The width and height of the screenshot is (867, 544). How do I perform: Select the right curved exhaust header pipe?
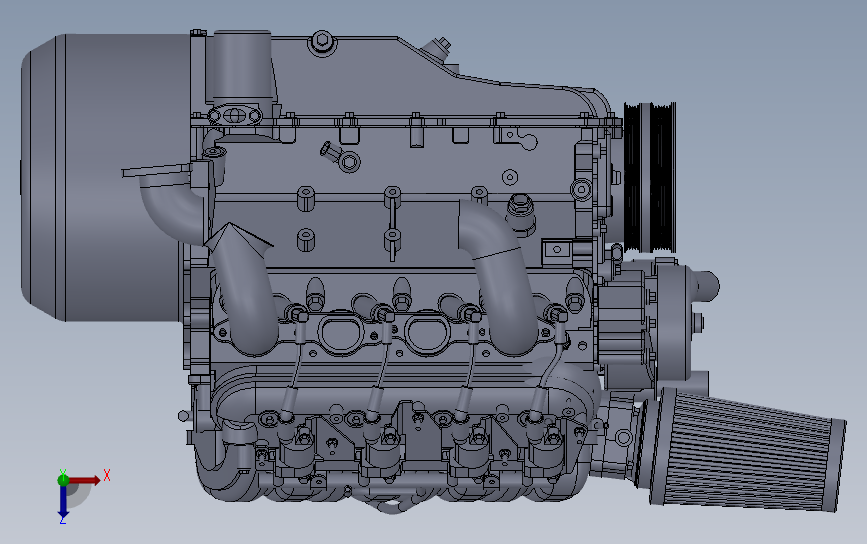click(500, 276)
